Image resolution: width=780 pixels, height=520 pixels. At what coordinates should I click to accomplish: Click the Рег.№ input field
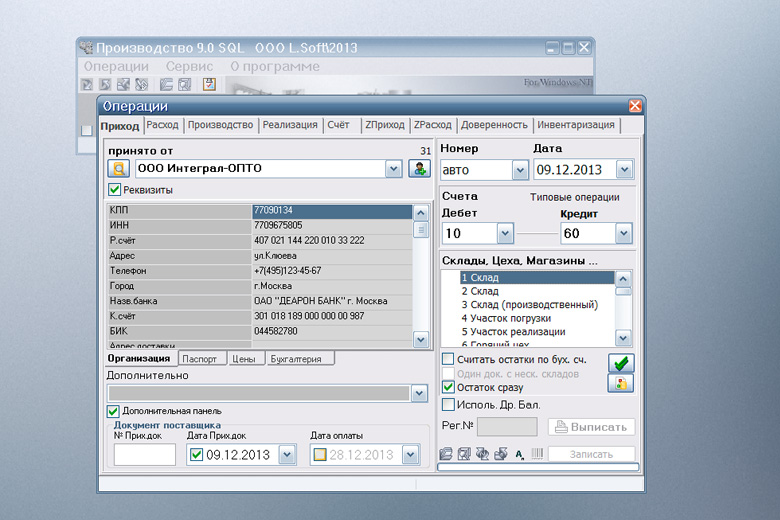(x=507, y=427)
